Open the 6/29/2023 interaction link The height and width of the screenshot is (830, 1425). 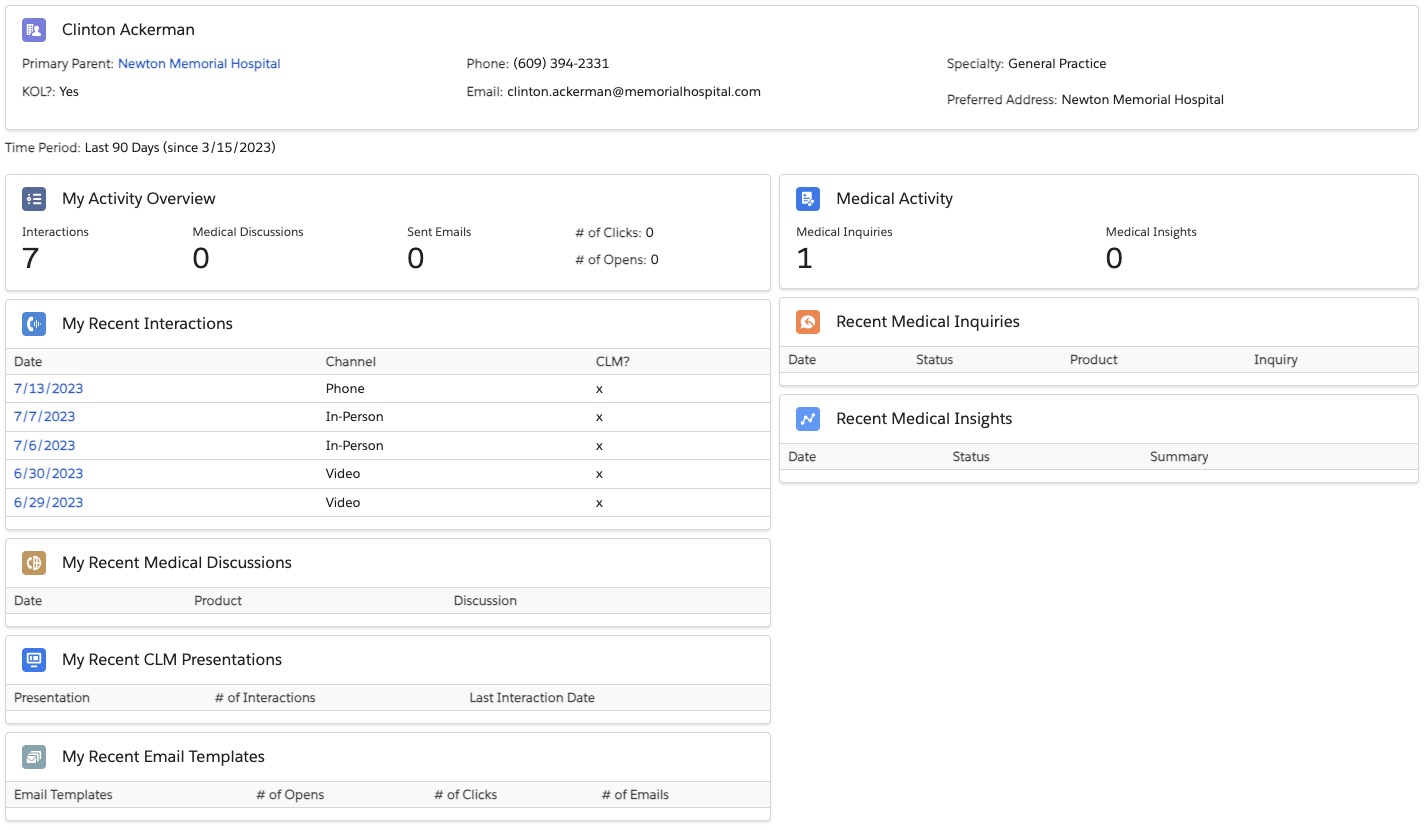click(x=49, y=503)
